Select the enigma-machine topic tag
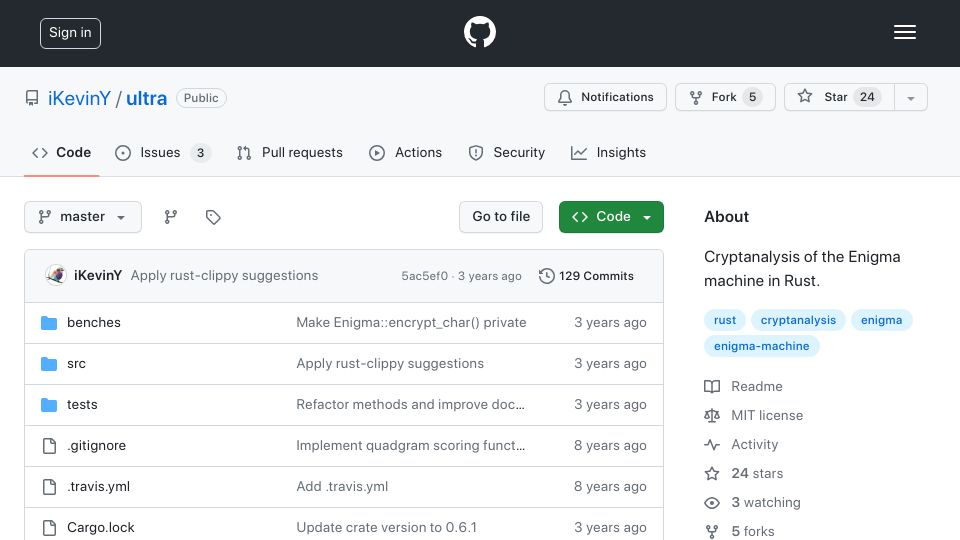The image size is (960, 540). [x=762, y=346]
